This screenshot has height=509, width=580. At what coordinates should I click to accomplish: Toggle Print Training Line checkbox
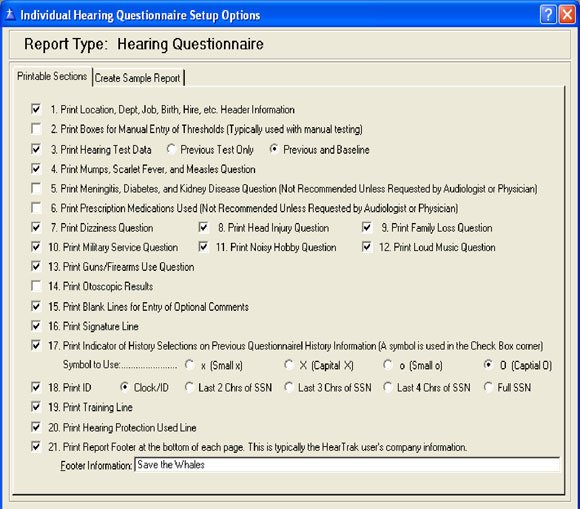(x=36, y=407)
